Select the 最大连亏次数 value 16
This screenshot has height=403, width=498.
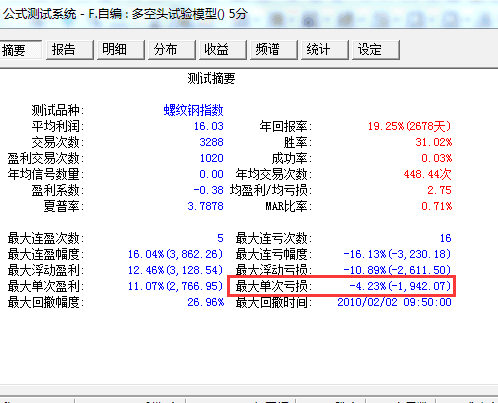click(446, 238)
